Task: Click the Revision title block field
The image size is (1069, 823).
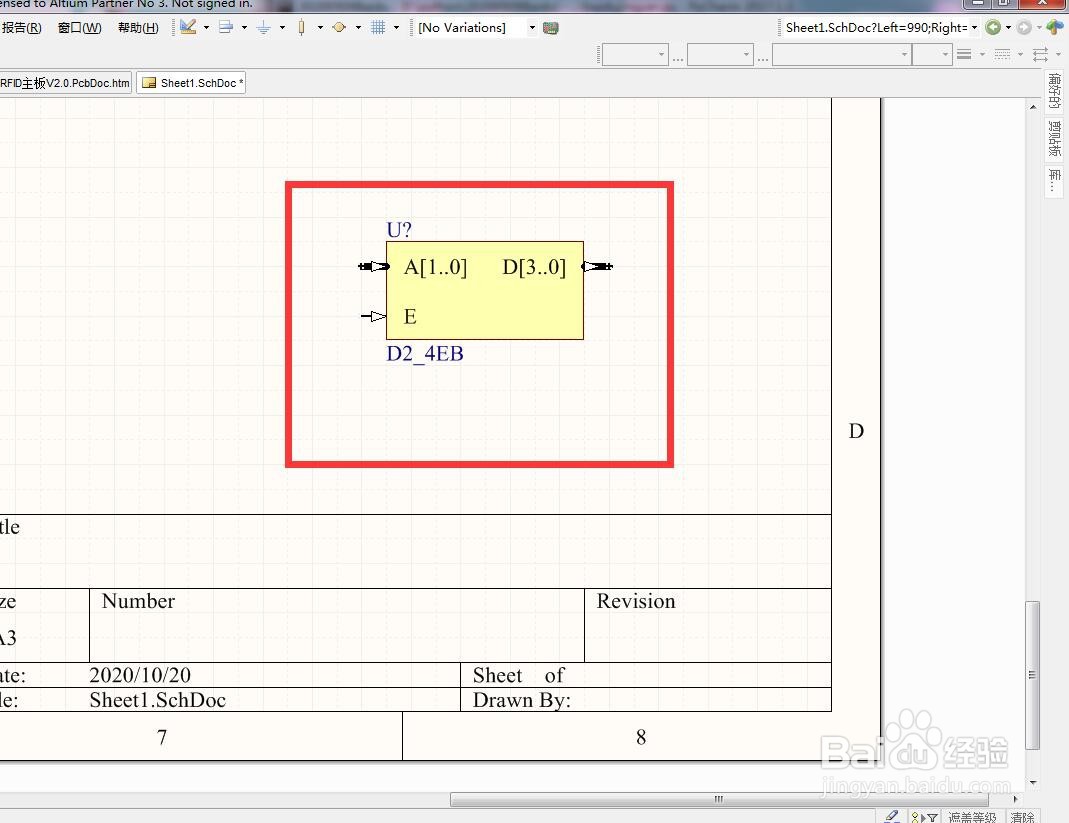Action: 708,625
